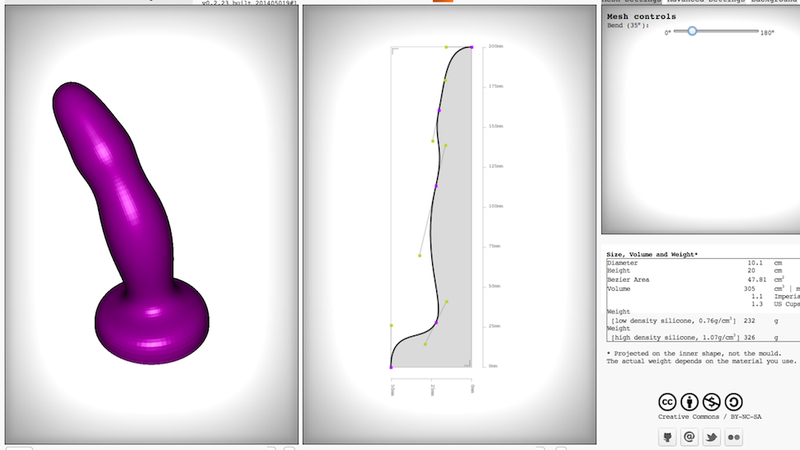
Task: Click the '0mm' vertical ruler label
Action: click(493, 366)
